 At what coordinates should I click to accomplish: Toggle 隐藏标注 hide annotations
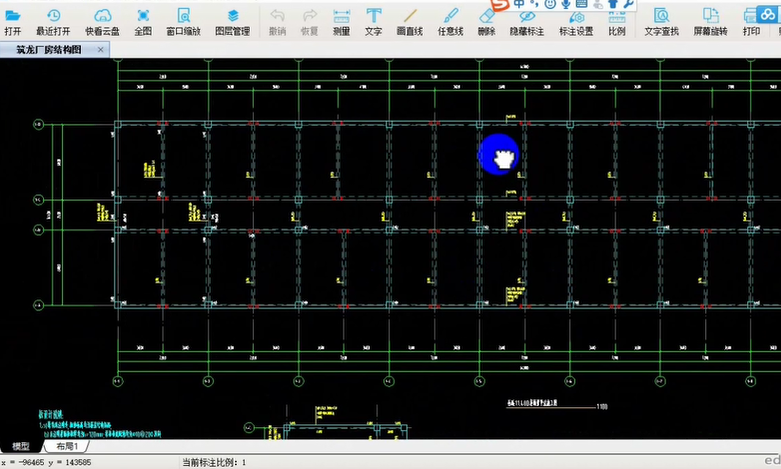pyautogui.click(x=527, y=20)
